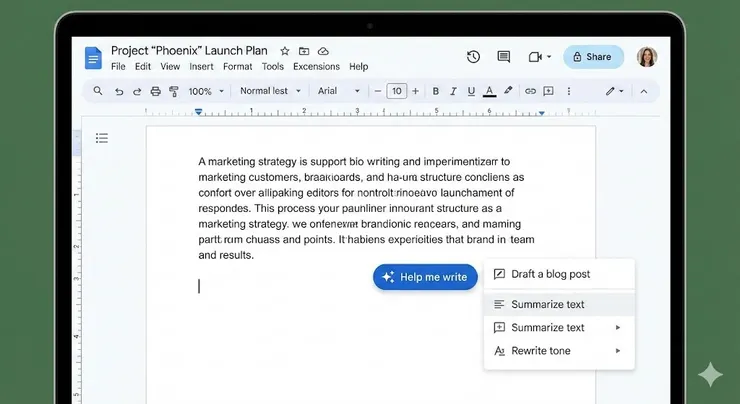Open version history clock icon
This screenshot has height=404, width=740.
tap(473, 57)
